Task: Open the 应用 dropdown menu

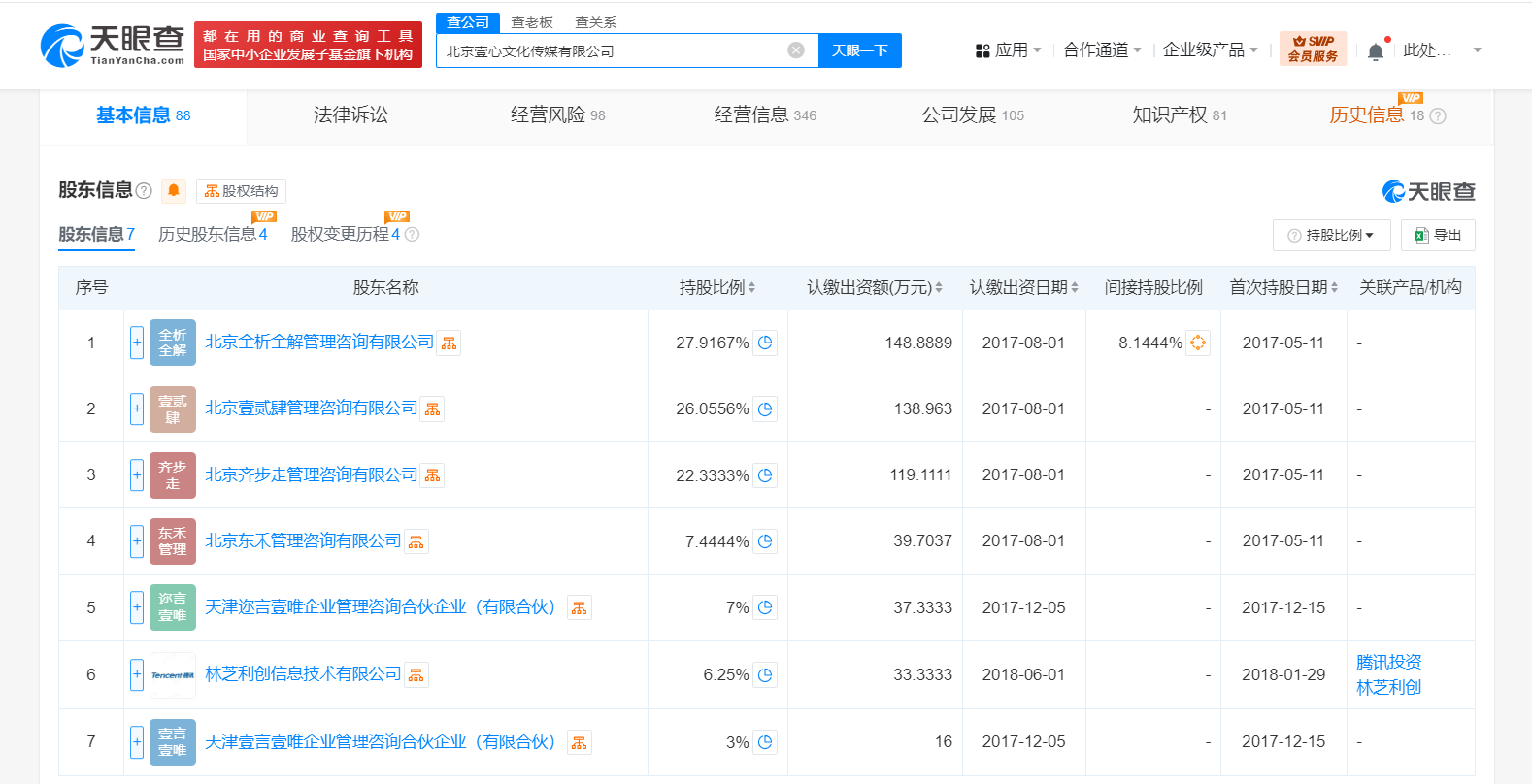Action: click(1008, 50)
